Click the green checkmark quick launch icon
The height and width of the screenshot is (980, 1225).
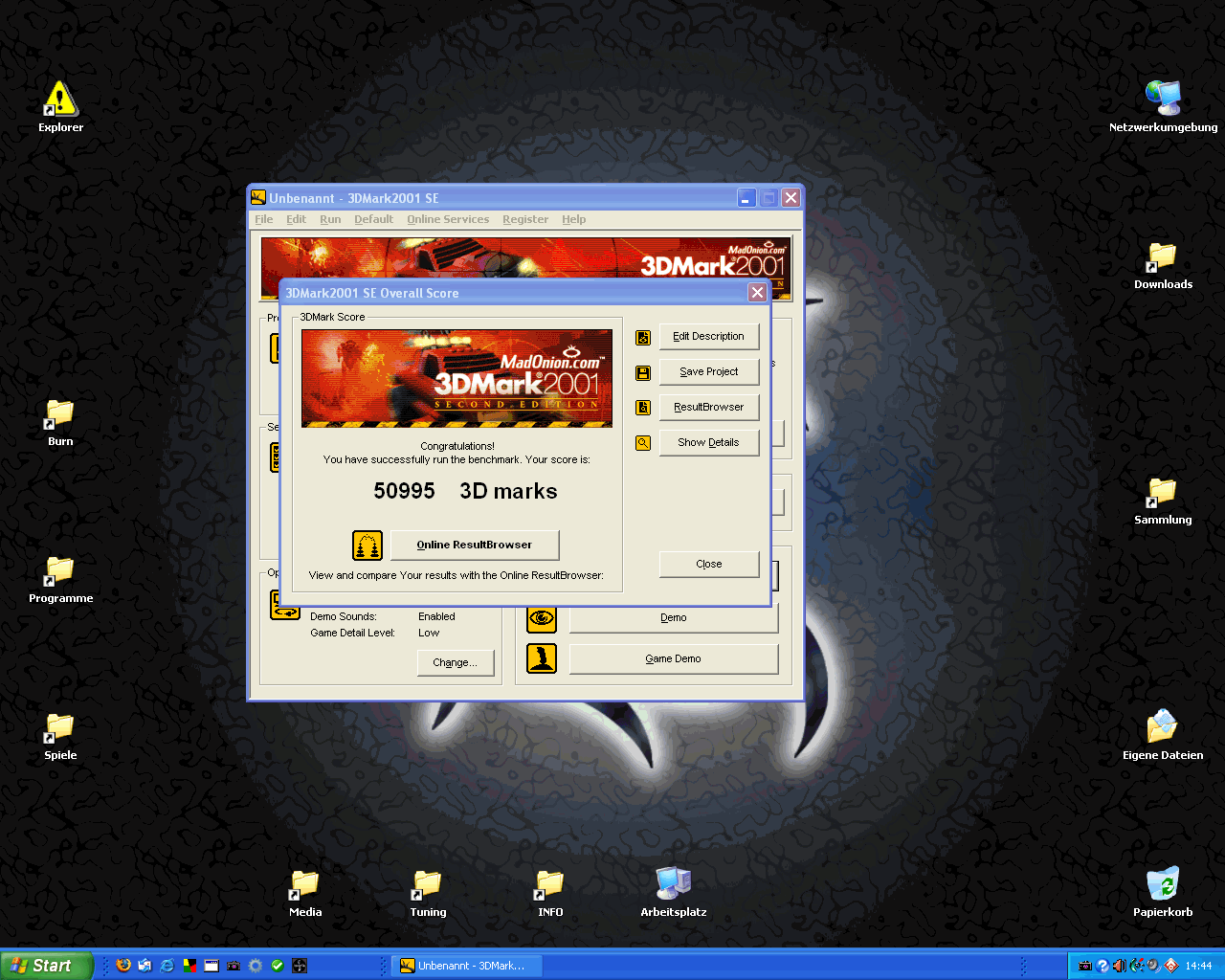coord(278,966)
